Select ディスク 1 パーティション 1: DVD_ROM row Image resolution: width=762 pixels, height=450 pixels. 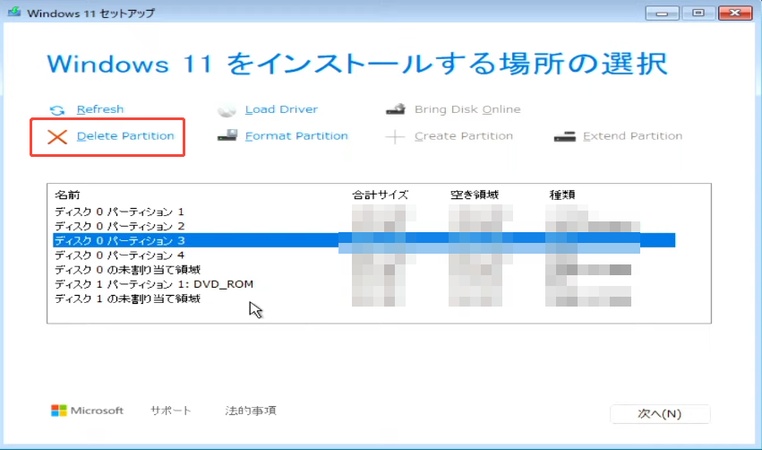(x=153, y=284)
